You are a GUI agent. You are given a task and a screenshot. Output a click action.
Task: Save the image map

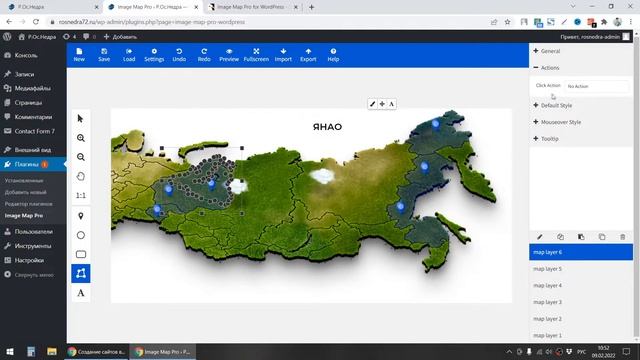[x=104, y=55]
